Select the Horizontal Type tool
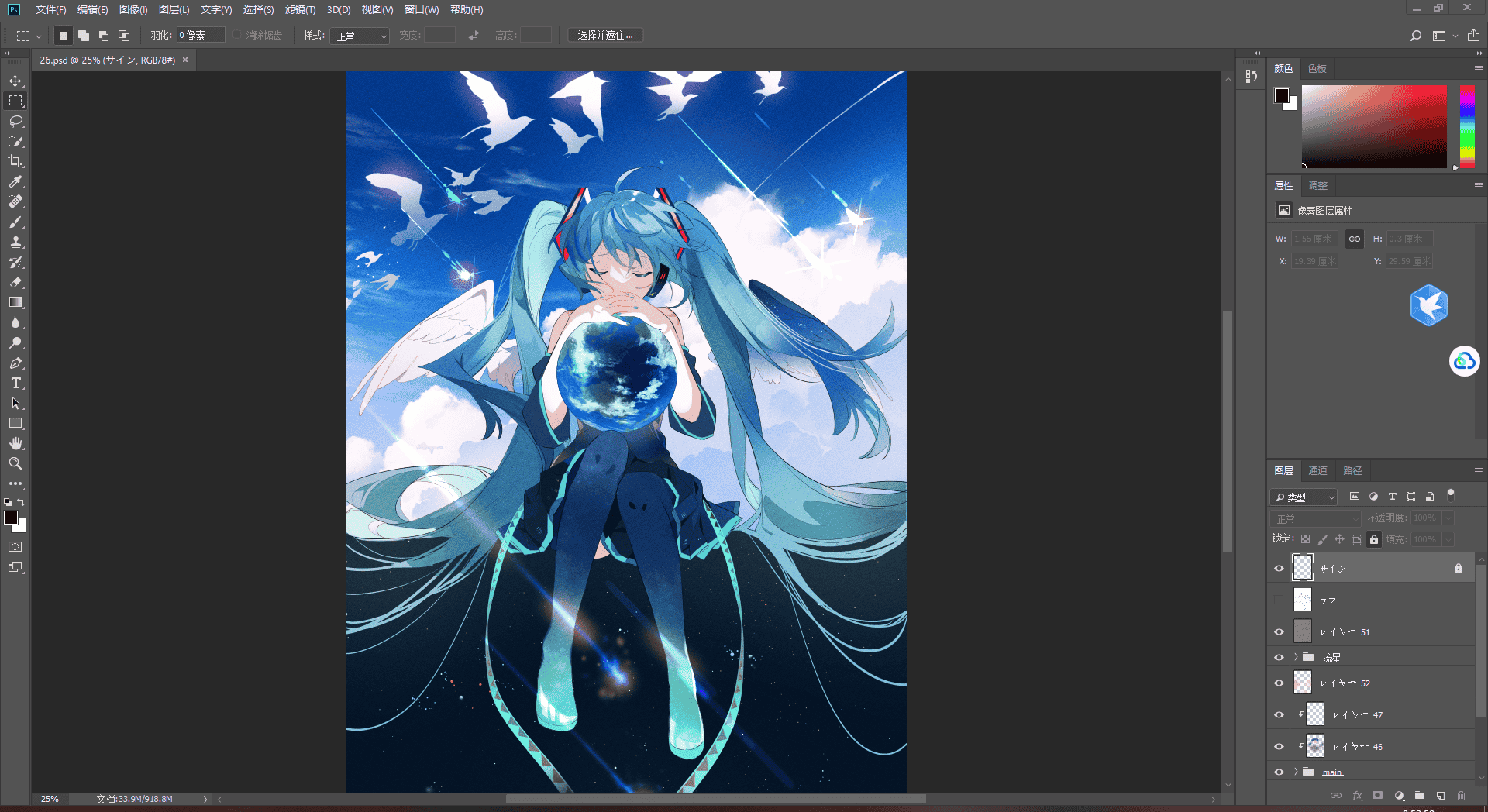1488x812 pixels. click(15, 383)
